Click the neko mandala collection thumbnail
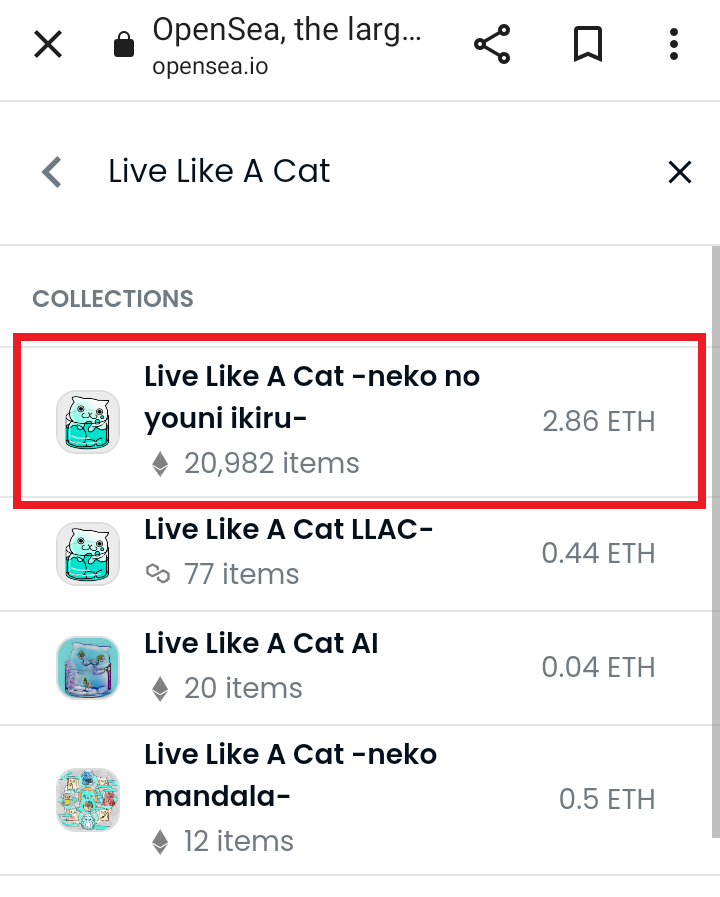 [87, 799]
